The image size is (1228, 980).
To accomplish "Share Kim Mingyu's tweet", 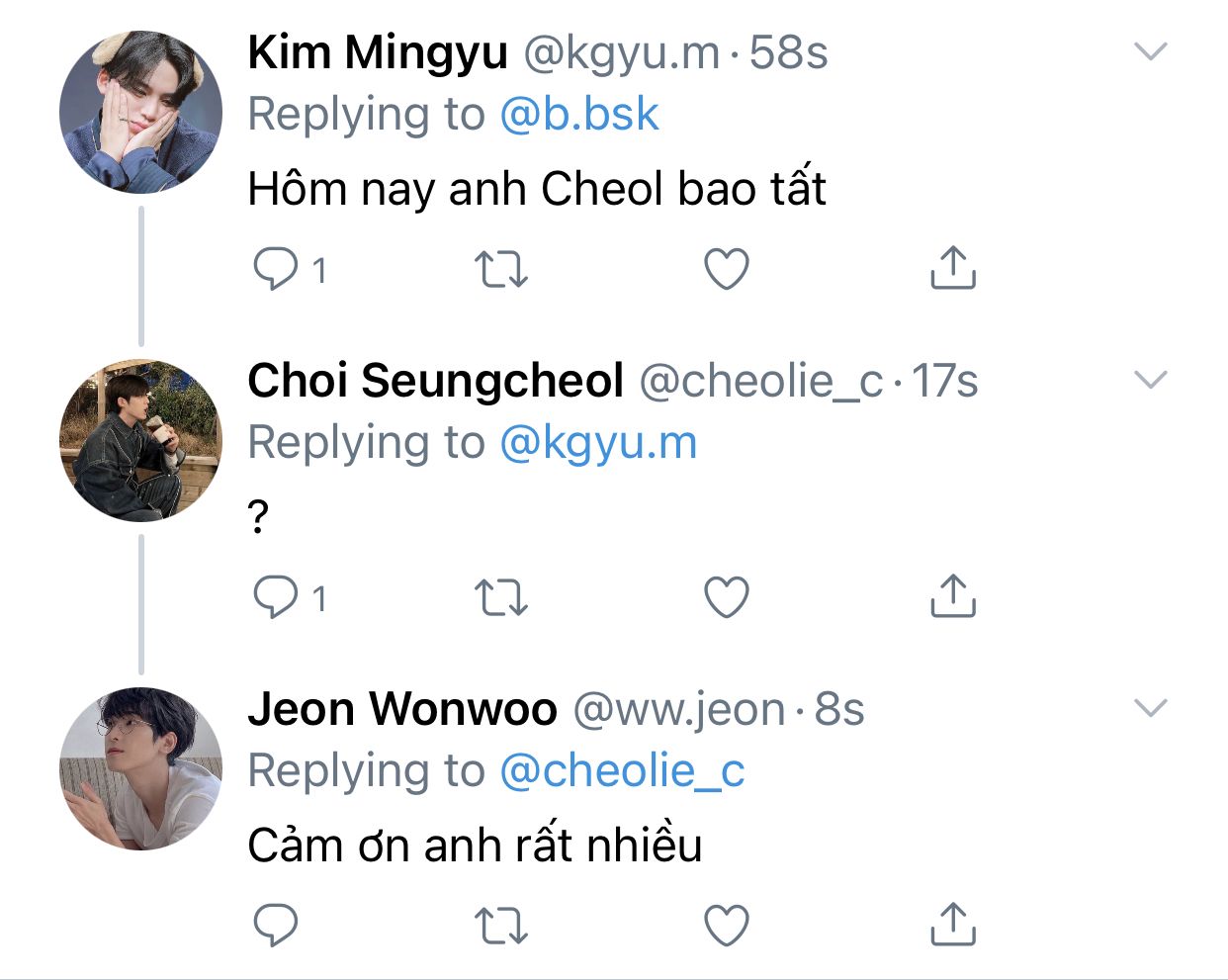I will coord(952,269).
